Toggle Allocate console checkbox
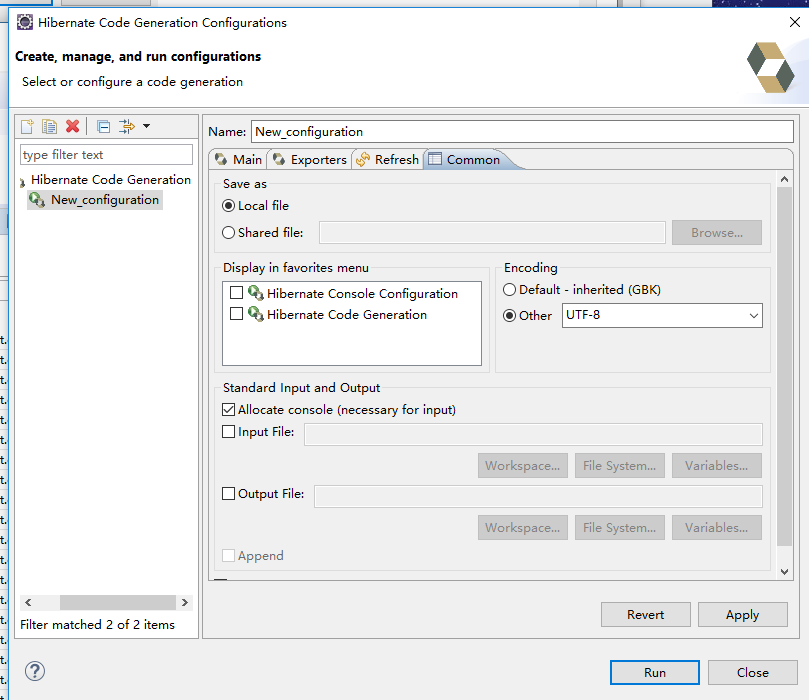 229,410
